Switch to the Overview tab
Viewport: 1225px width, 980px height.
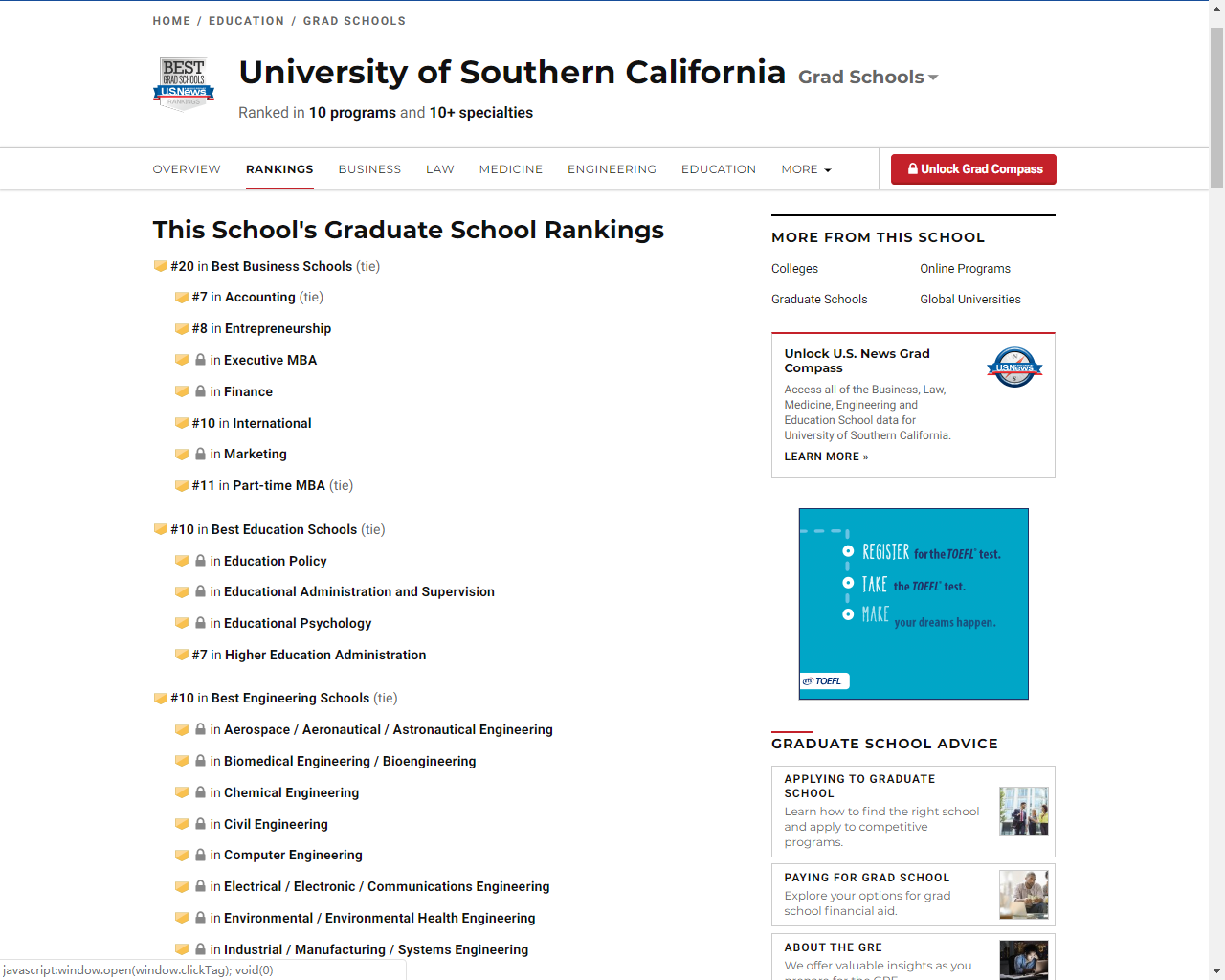tap(187, 169)
